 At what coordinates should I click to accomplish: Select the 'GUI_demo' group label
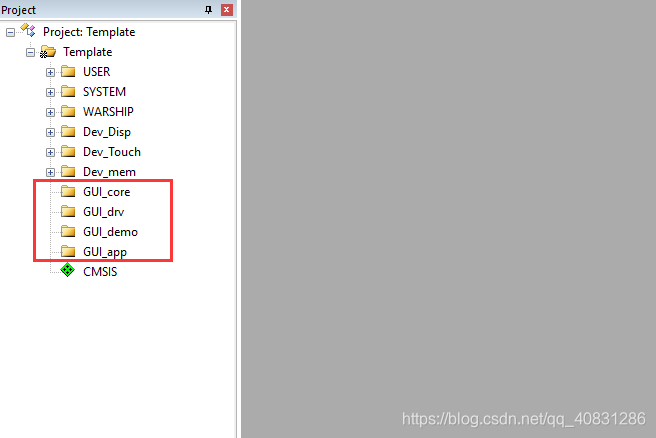coord(110,232)
